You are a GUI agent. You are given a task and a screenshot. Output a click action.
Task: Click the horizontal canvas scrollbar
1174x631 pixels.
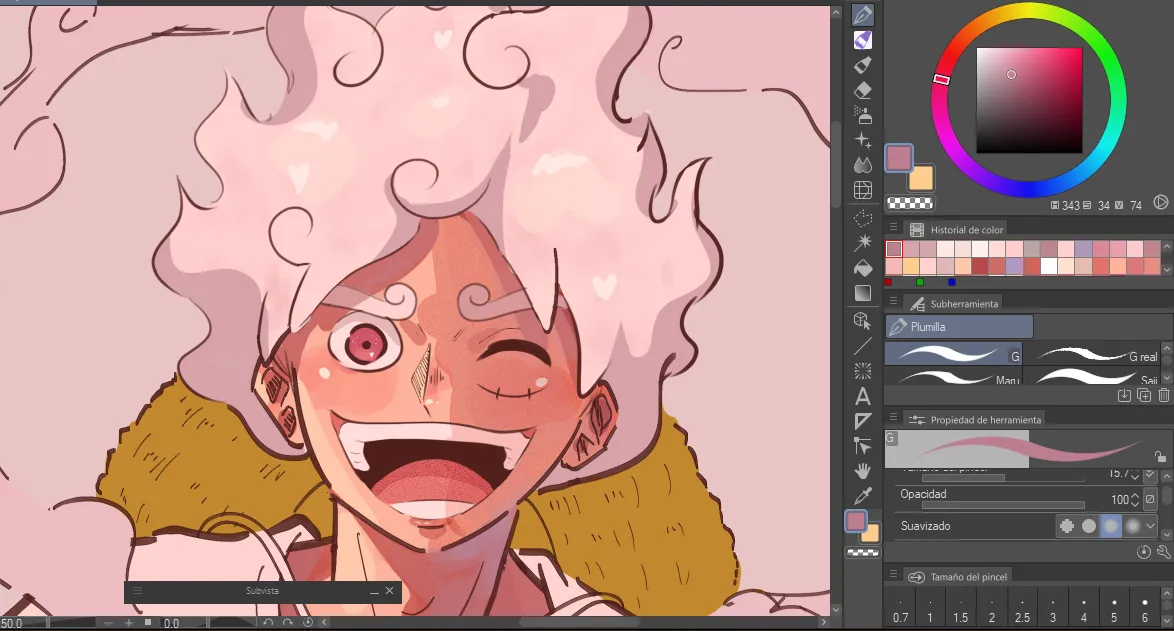pyautogui.click(x=579, y=622)
